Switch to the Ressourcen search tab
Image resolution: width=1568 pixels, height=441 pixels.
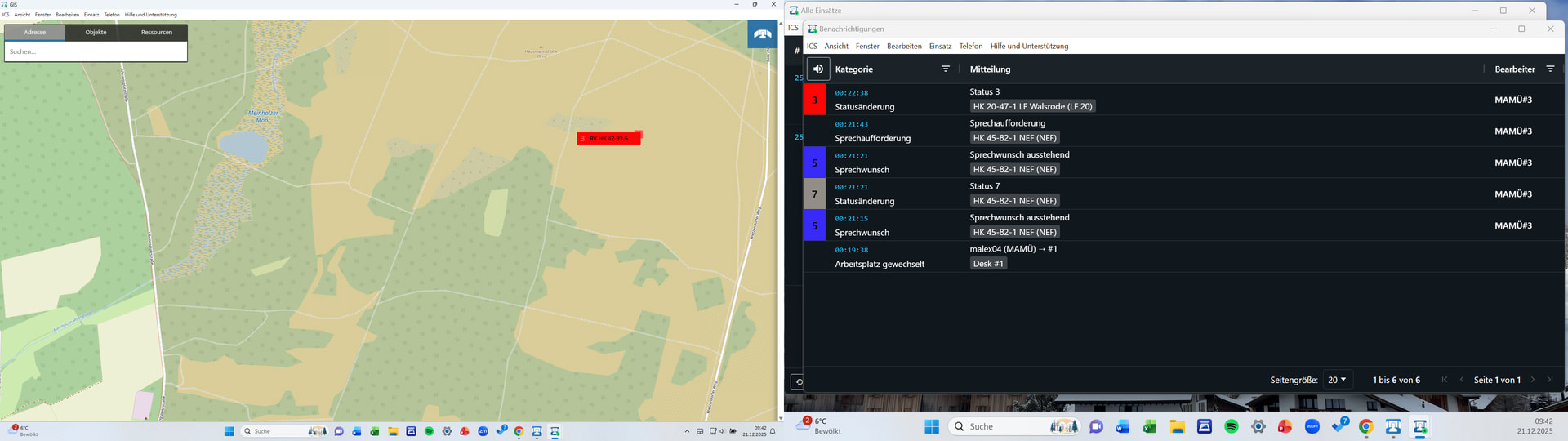point(156,33)
